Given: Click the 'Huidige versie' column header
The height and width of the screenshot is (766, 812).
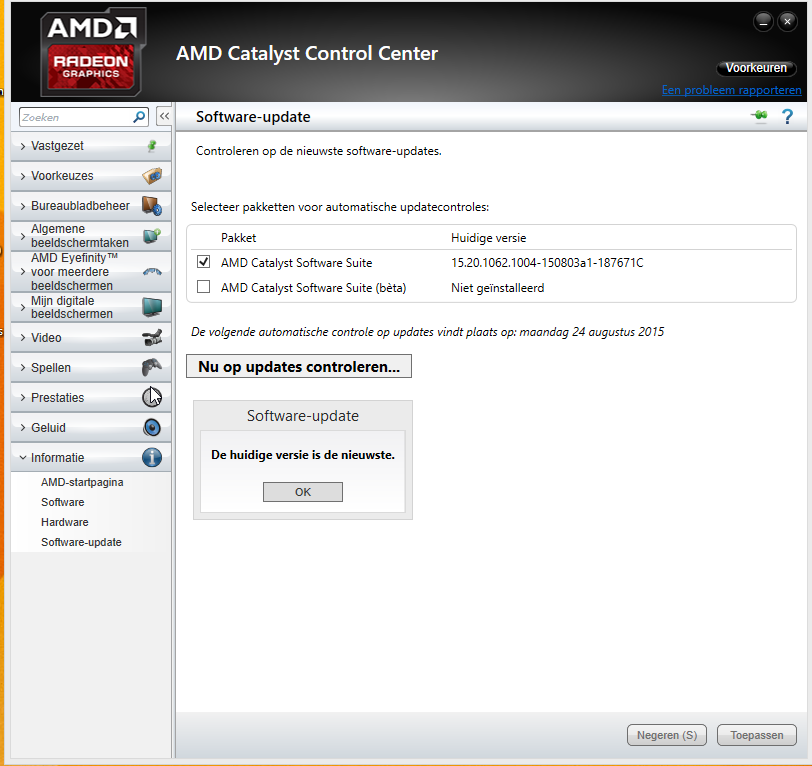Looking at the screenshot, I should click(x=488, y=238).
